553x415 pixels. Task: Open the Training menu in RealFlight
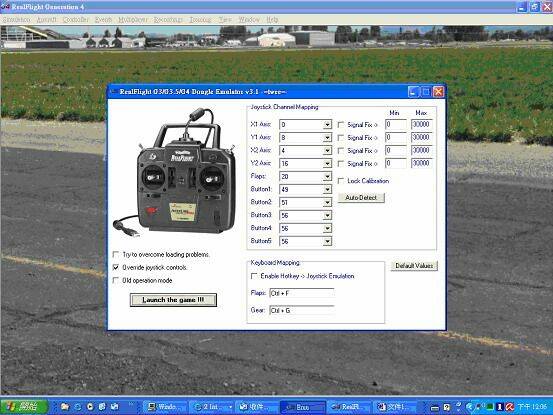click(200, 20)
